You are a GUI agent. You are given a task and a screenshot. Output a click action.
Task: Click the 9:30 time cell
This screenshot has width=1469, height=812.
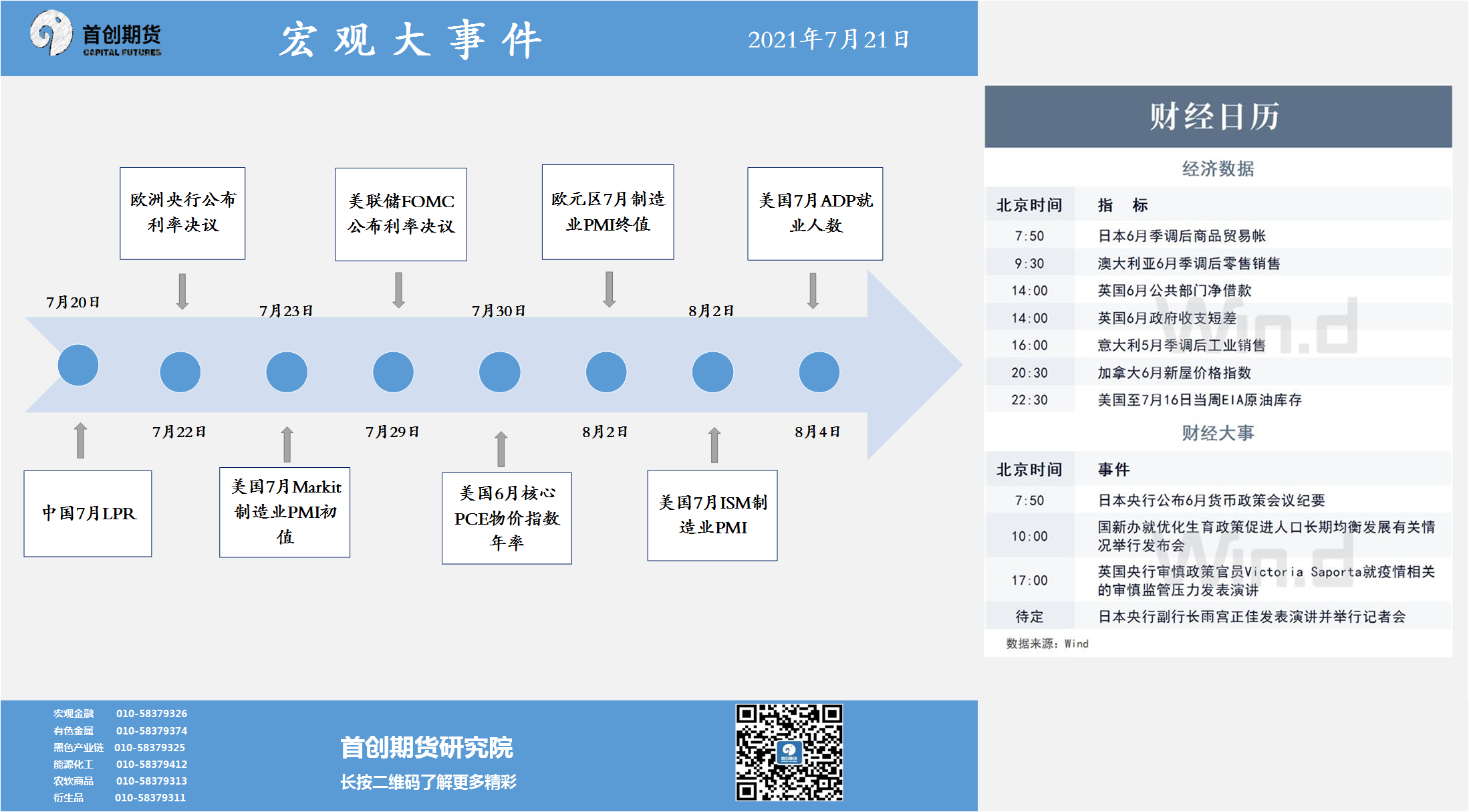coord(1029,263)
